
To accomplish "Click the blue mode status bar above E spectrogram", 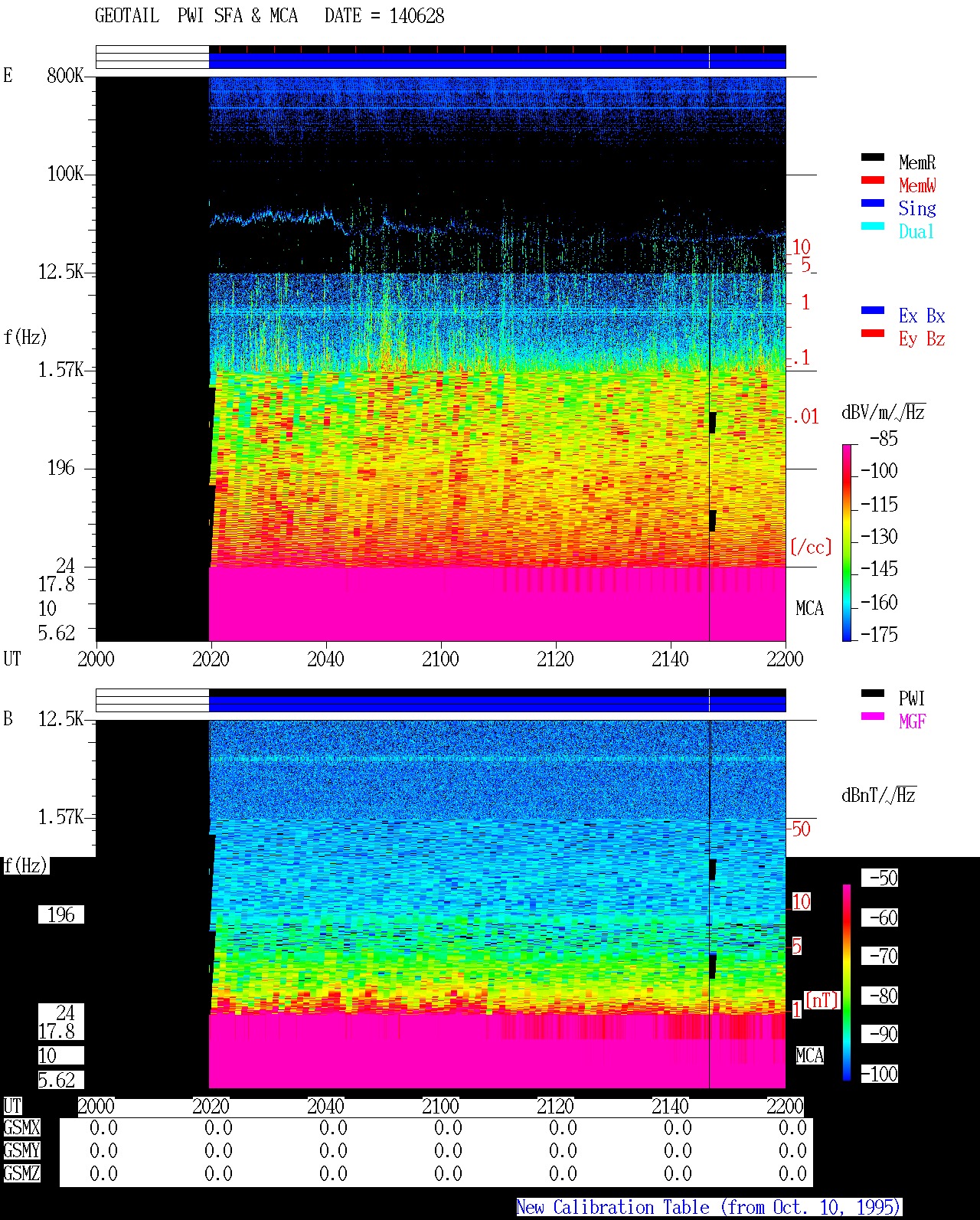I will tap(498, 61).
